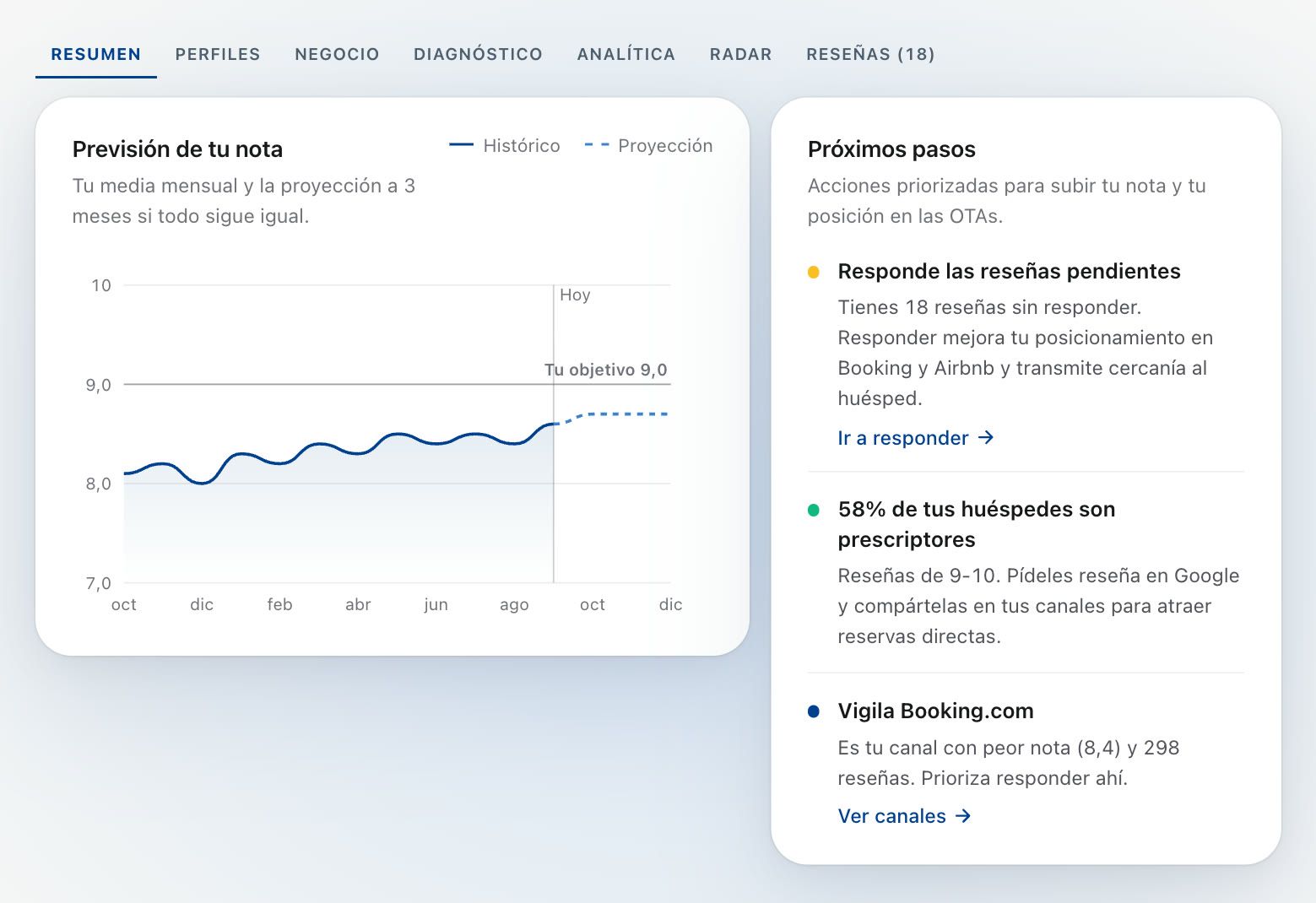Click the 'jun' label on the chart axis
This screenshot has height=903, width=1316.
pos(436,604)
